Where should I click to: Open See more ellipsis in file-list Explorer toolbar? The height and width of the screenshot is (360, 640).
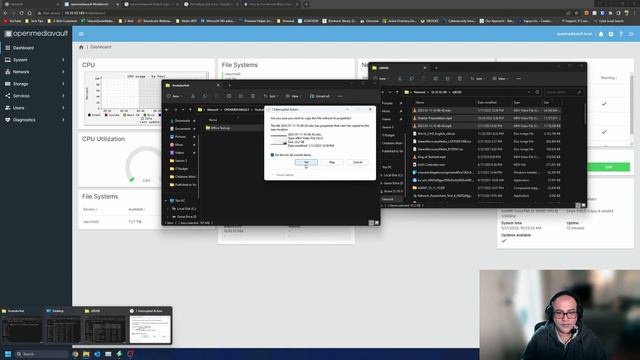coord(518,78)
